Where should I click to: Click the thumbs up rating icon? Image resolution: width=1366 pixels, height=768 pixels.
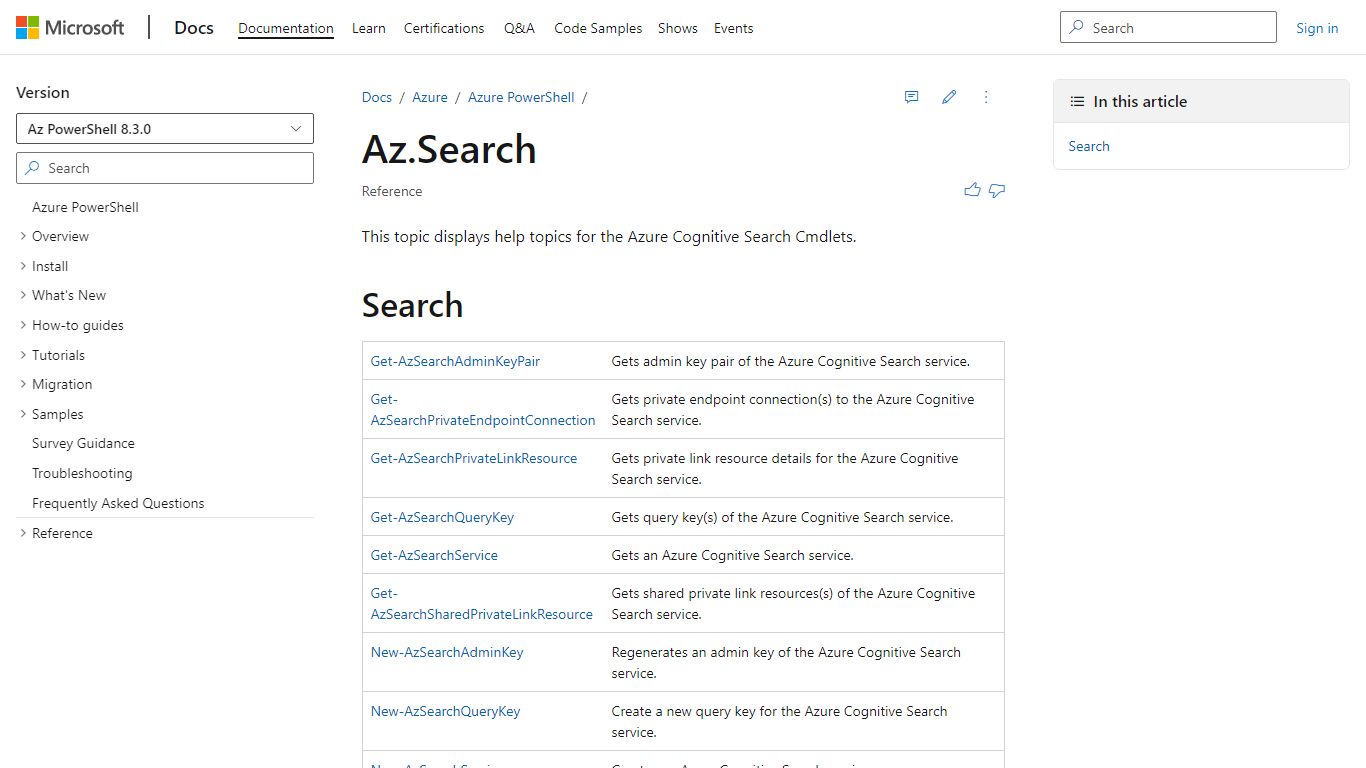coord(972,190)
